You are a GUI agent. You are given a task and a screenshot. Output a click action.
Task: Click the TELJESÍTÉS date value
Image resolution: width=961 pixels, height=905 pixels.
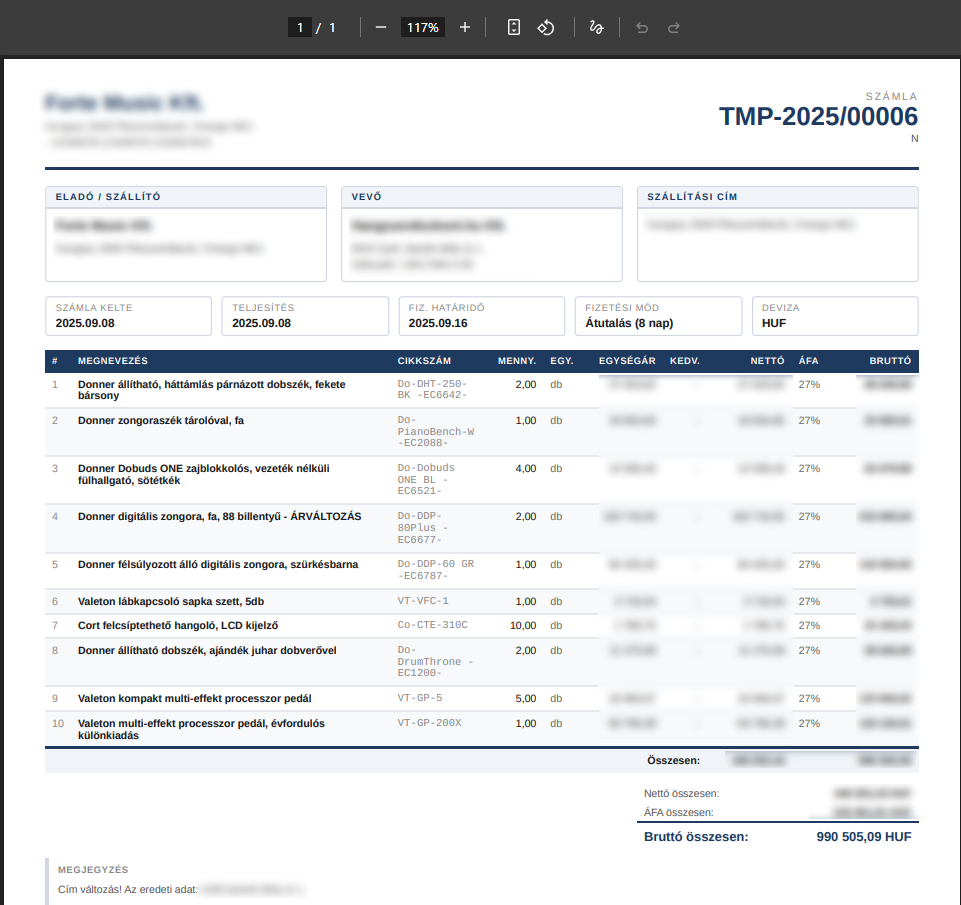pos(262,323)
